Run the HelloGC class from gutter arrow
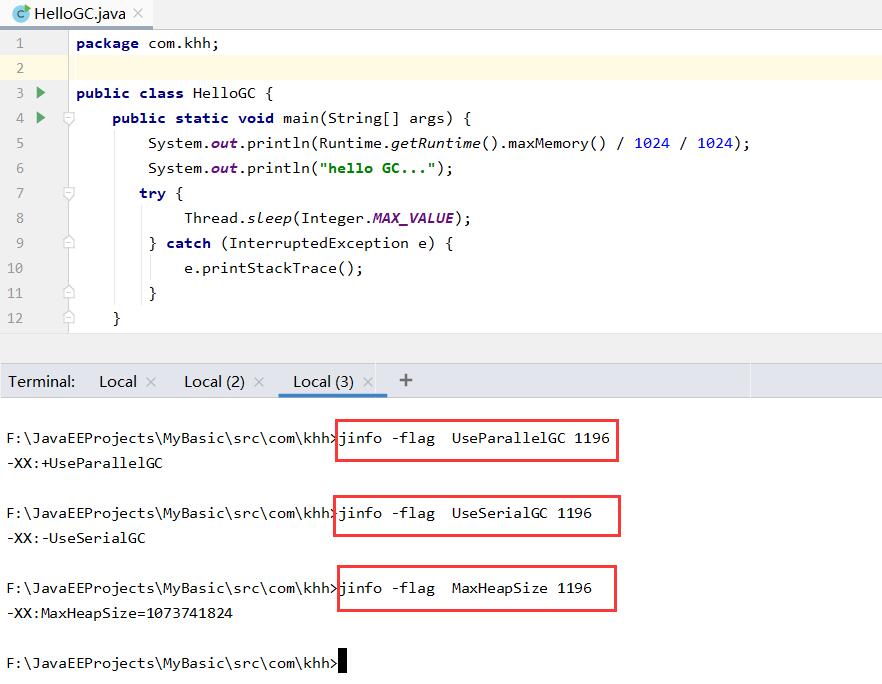This screenshot has height=684, width=882. 41,93
